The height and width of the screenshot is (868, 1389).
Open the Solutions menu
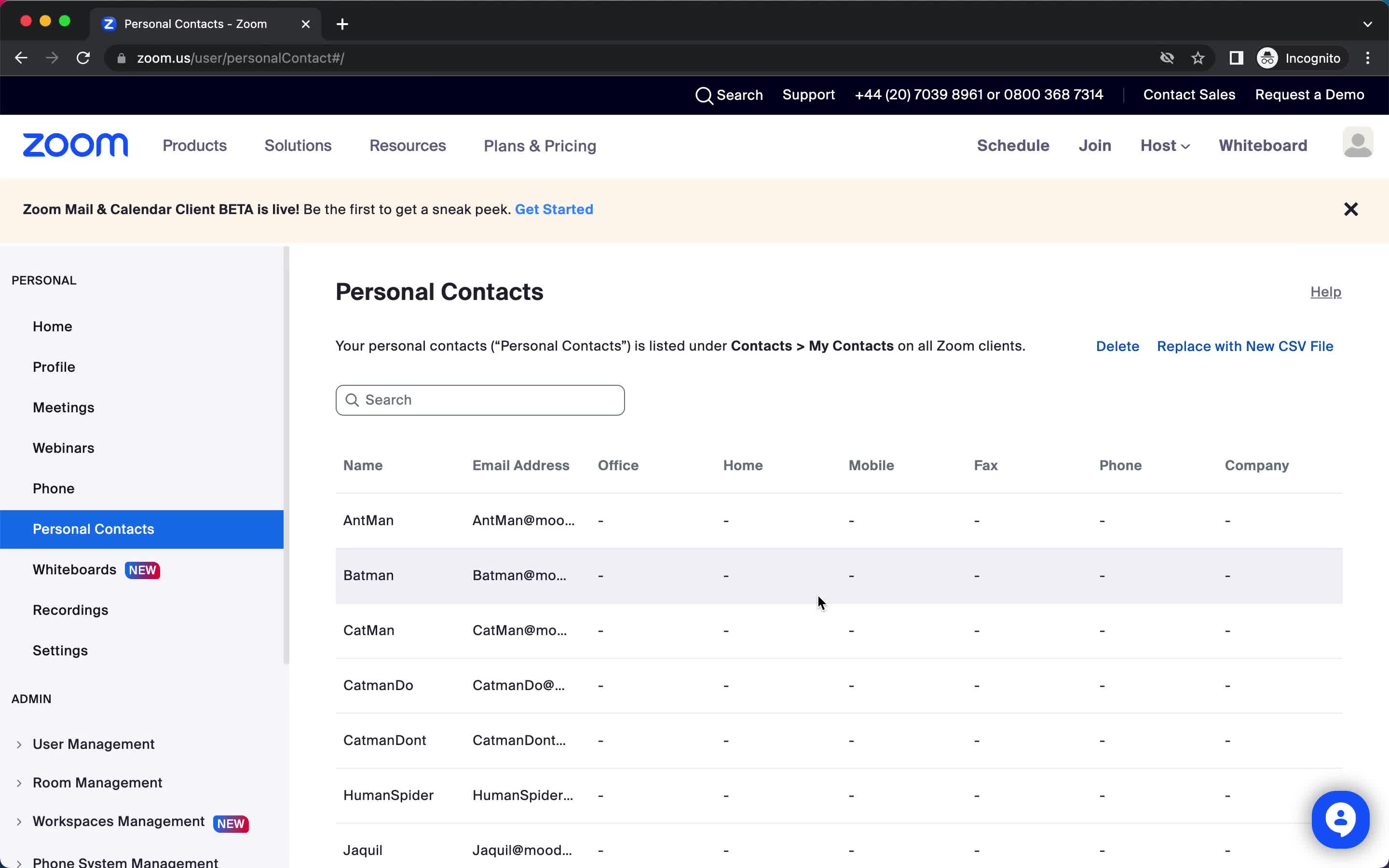pyautogui.click(x=298, y=146)
